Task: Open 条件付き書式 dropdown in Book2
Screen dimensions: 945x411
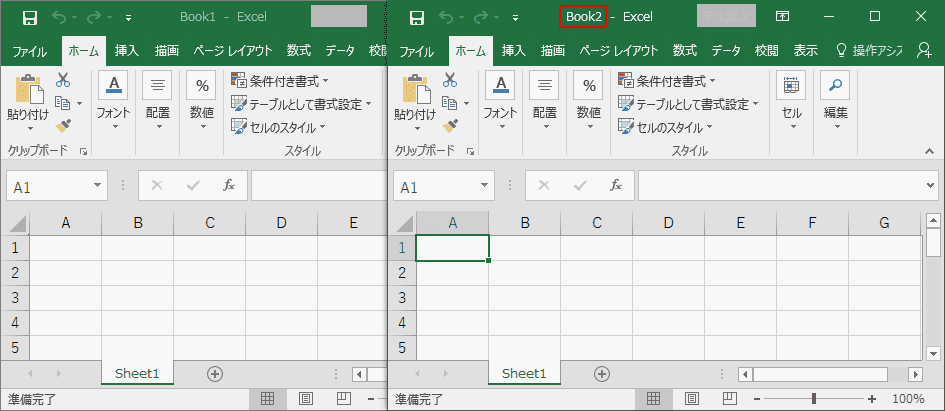Action: coord(668,81)
